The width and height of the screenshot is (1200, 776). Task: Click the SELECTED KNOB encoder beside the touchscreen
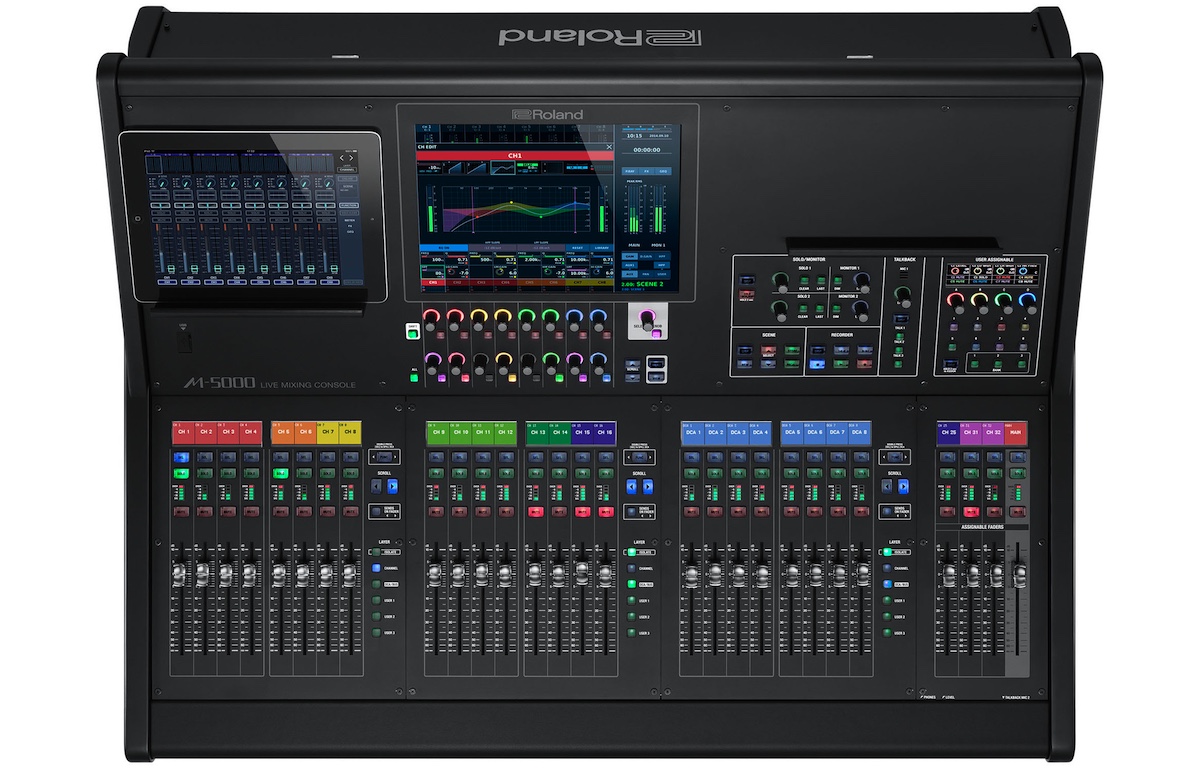[648, 320]
